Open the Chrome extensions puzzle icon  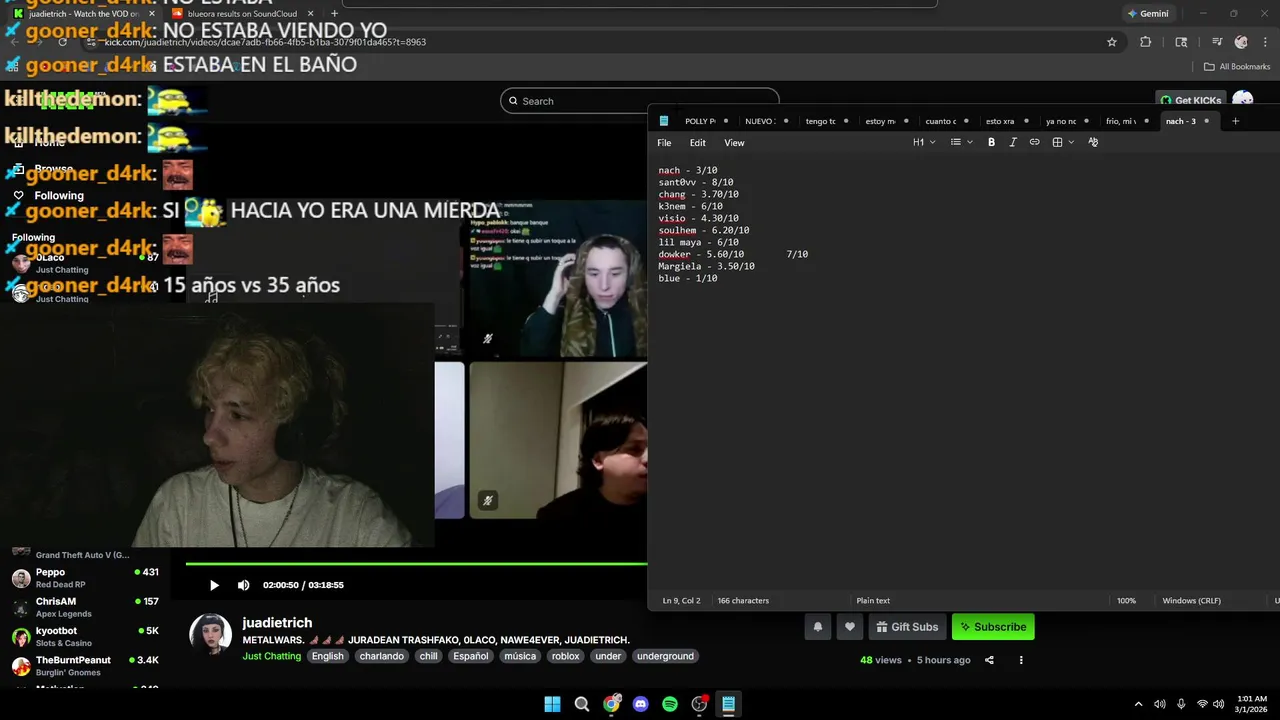(x=1145, y=42)
